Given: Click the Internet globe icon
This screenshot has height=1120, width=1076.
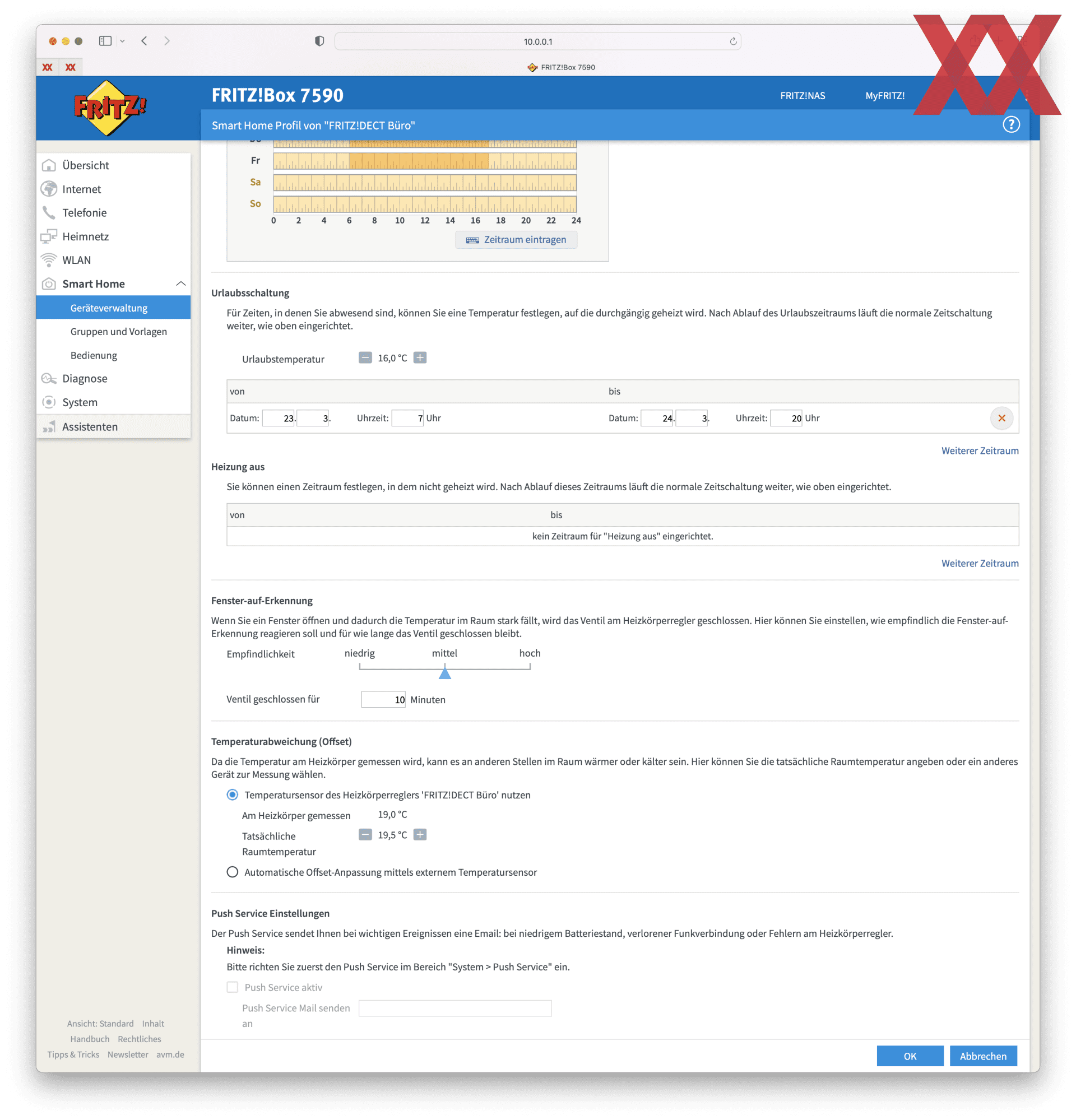Looking at the screenshot, I should point(49,189).
